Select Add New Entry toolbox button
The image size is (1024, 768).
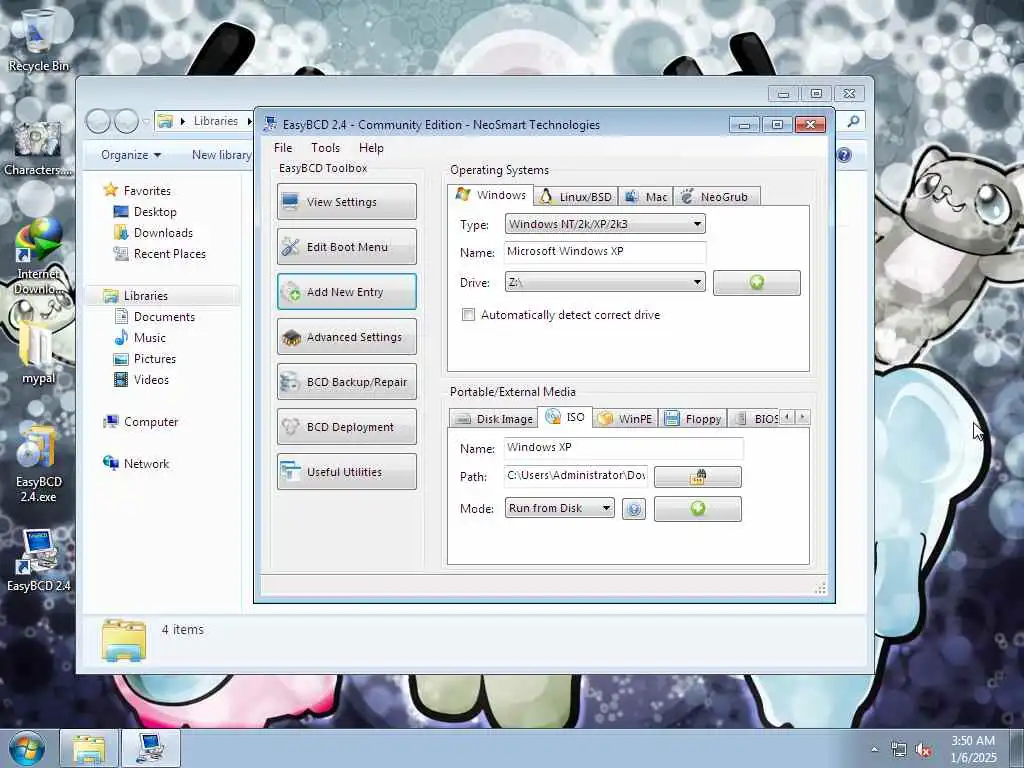(347, 291)
